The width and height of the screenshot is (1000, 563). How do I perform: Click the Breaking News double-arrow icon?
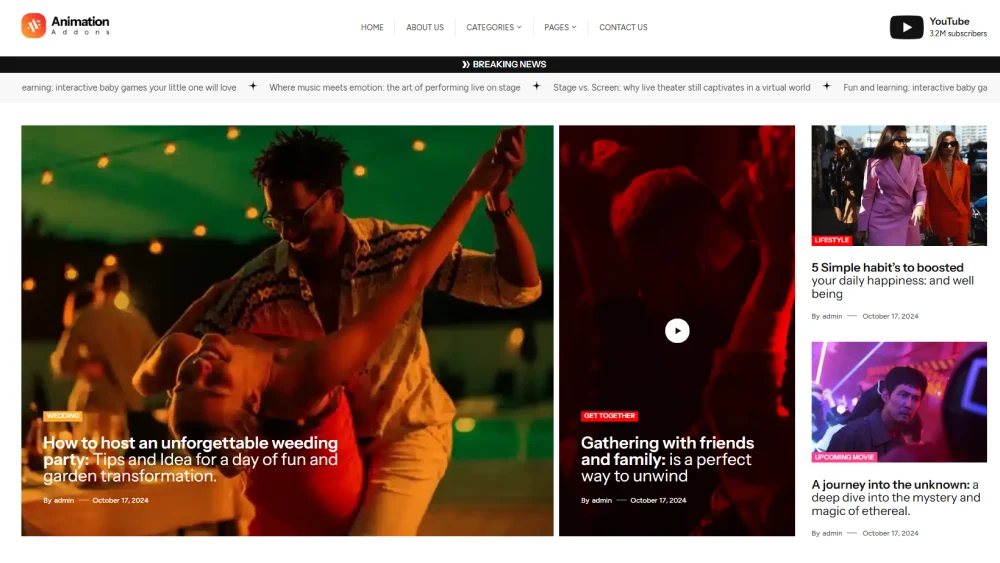point(465,64)
